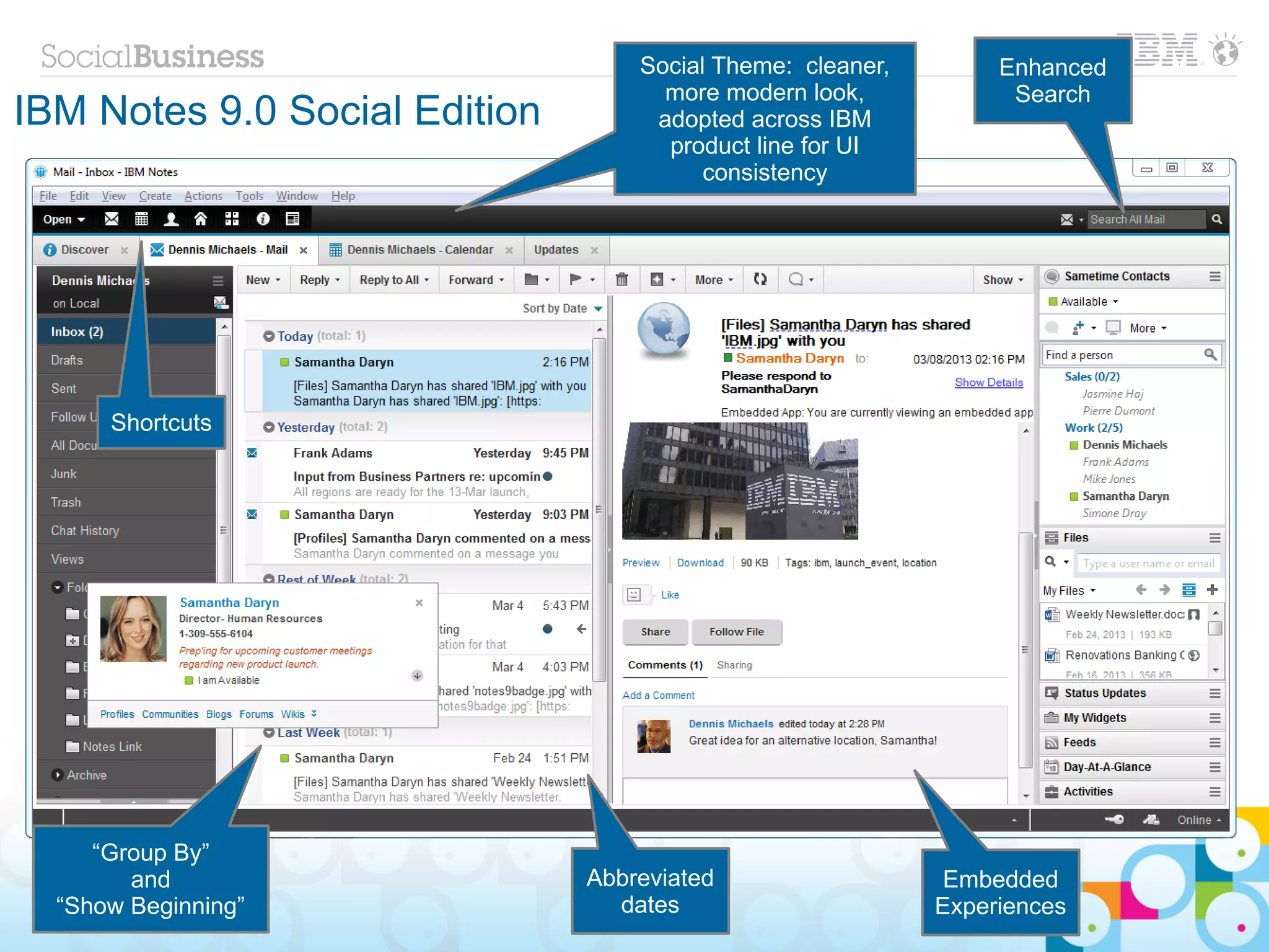Open the Actions menu
Image resolution: width=1269 pixels, height=952 pixels.
(x=203, y=196)
